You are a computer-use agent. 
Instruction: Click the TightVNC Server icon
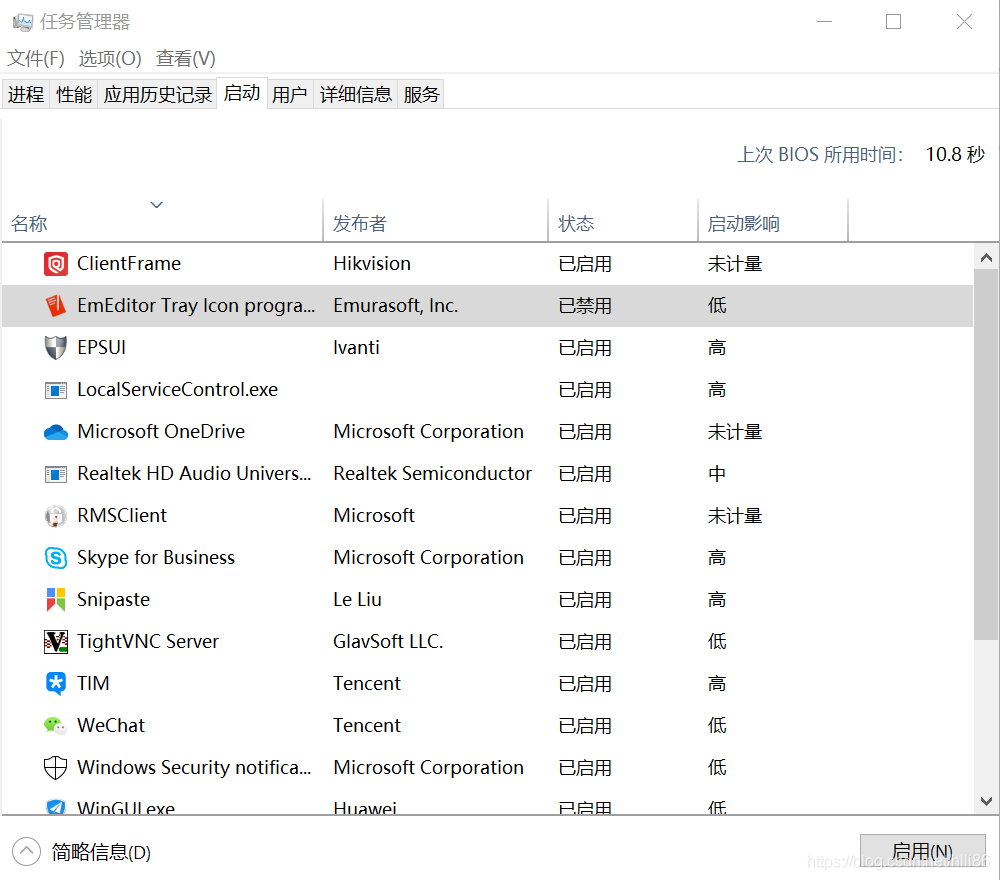click(x=55, y=642)
